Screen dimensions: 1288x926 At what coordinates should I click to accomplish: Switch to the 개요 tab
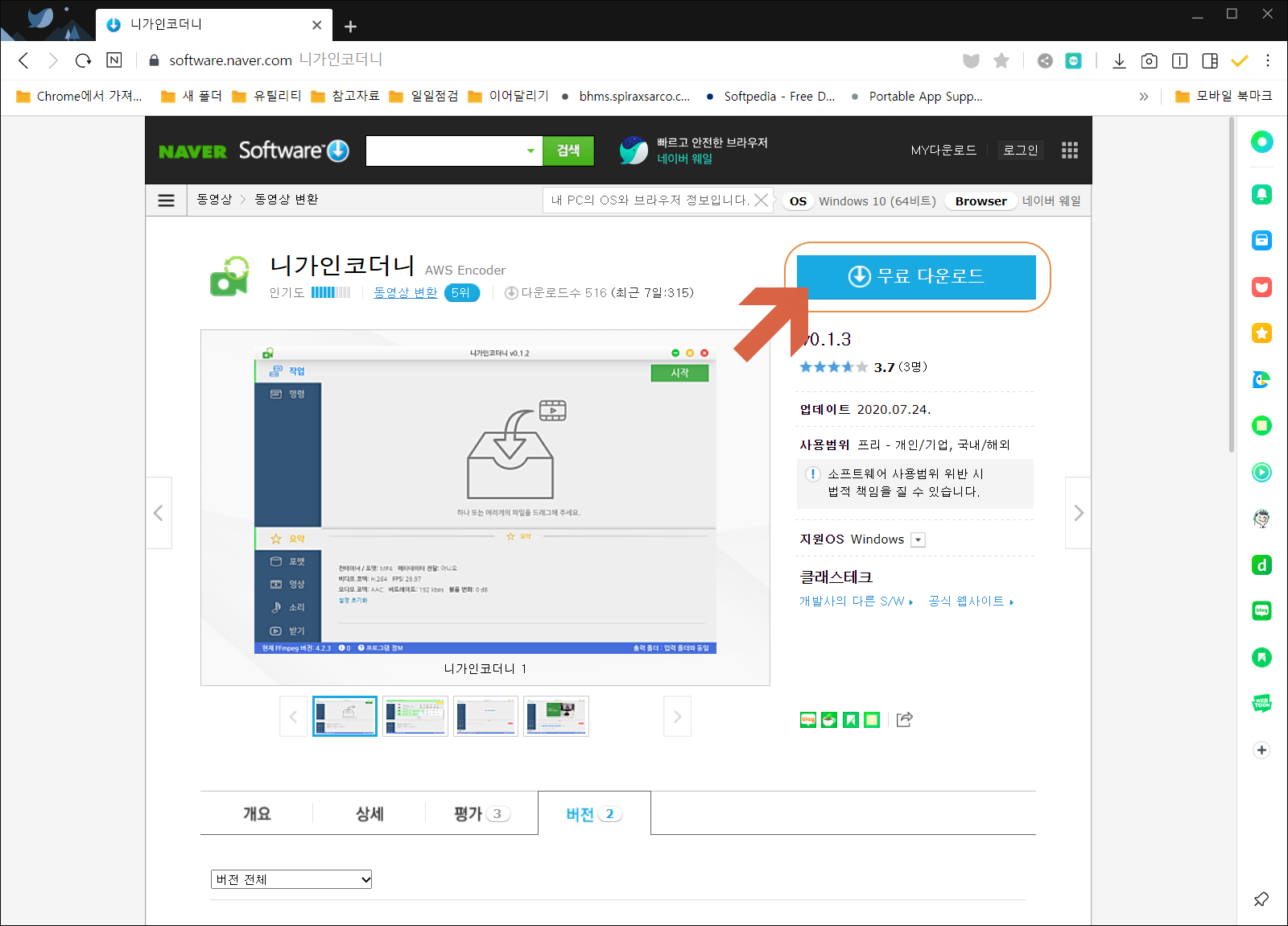click(257, 813)
